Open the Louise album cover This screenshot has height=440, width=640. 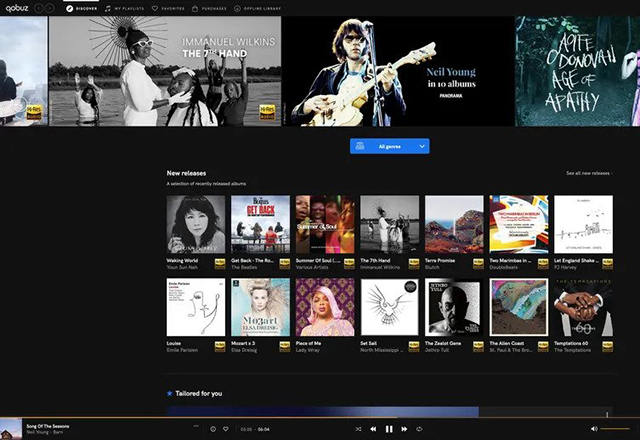coord(196,307)
